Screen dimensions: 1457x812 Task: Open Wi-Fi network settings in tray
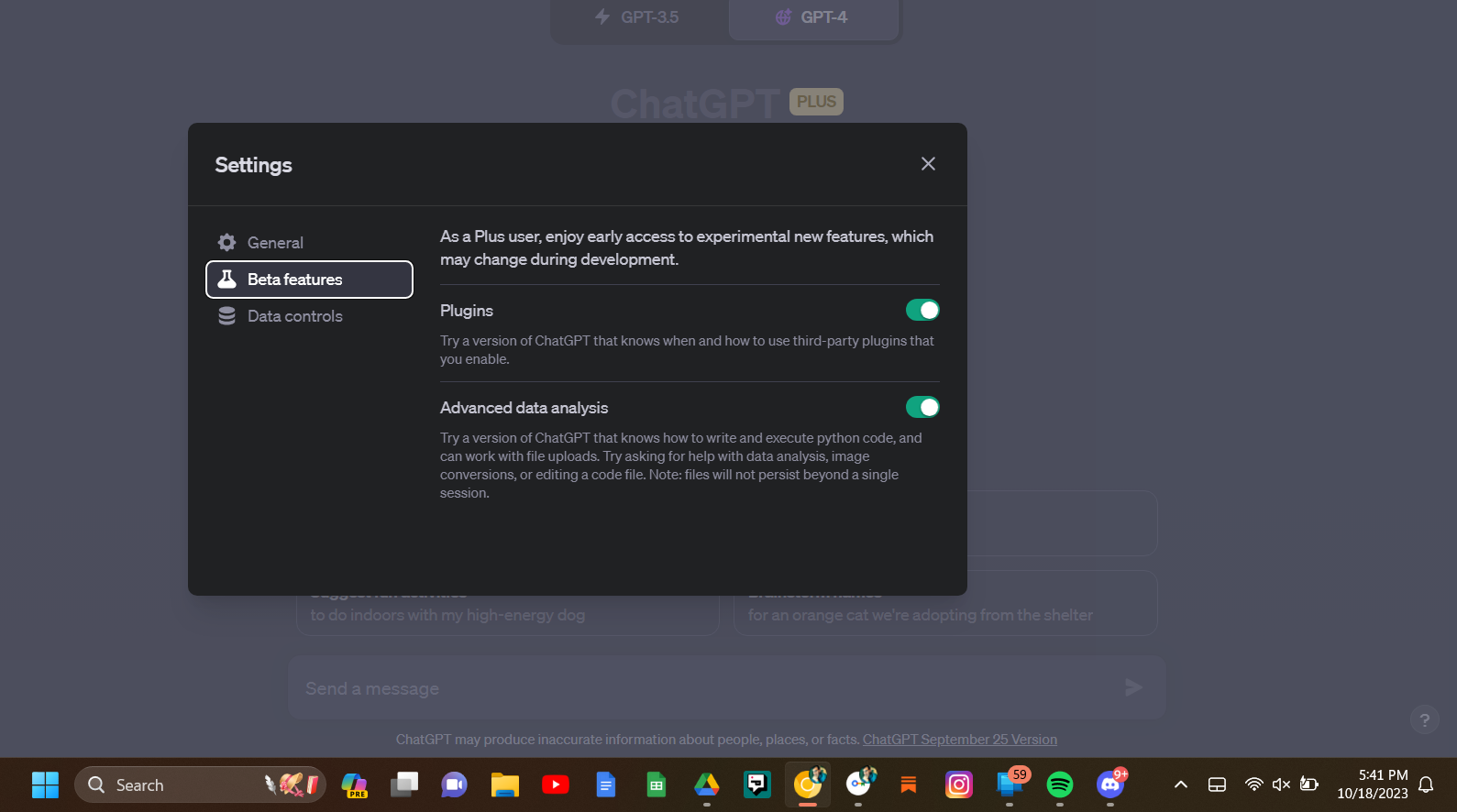(x=1253, y=785)
